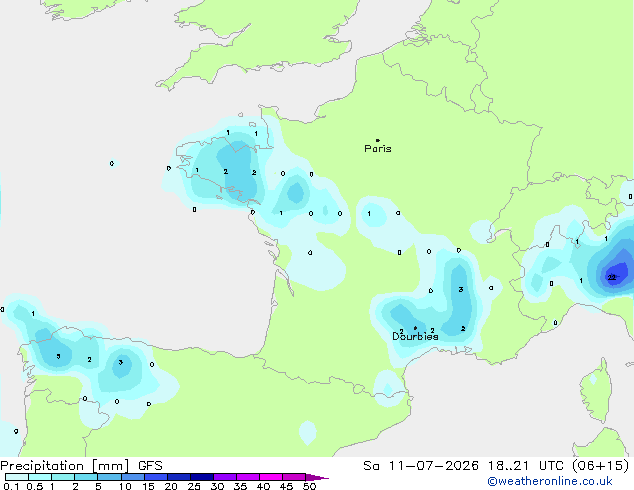Pick the legend swatch between 35 and 40

point(248,477)
